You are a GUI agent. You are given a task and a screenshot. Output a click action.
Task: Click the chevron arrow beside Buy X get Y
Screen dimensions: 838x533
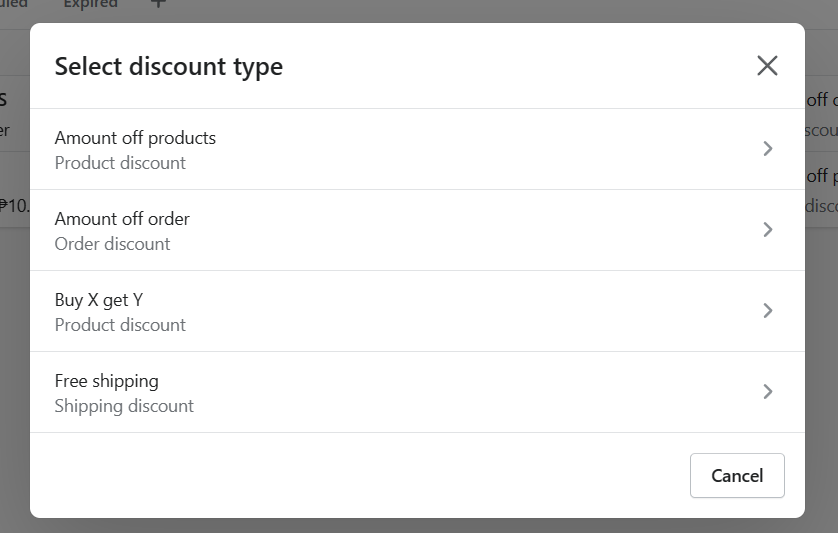pyautogui.click(x=767, y=311)
